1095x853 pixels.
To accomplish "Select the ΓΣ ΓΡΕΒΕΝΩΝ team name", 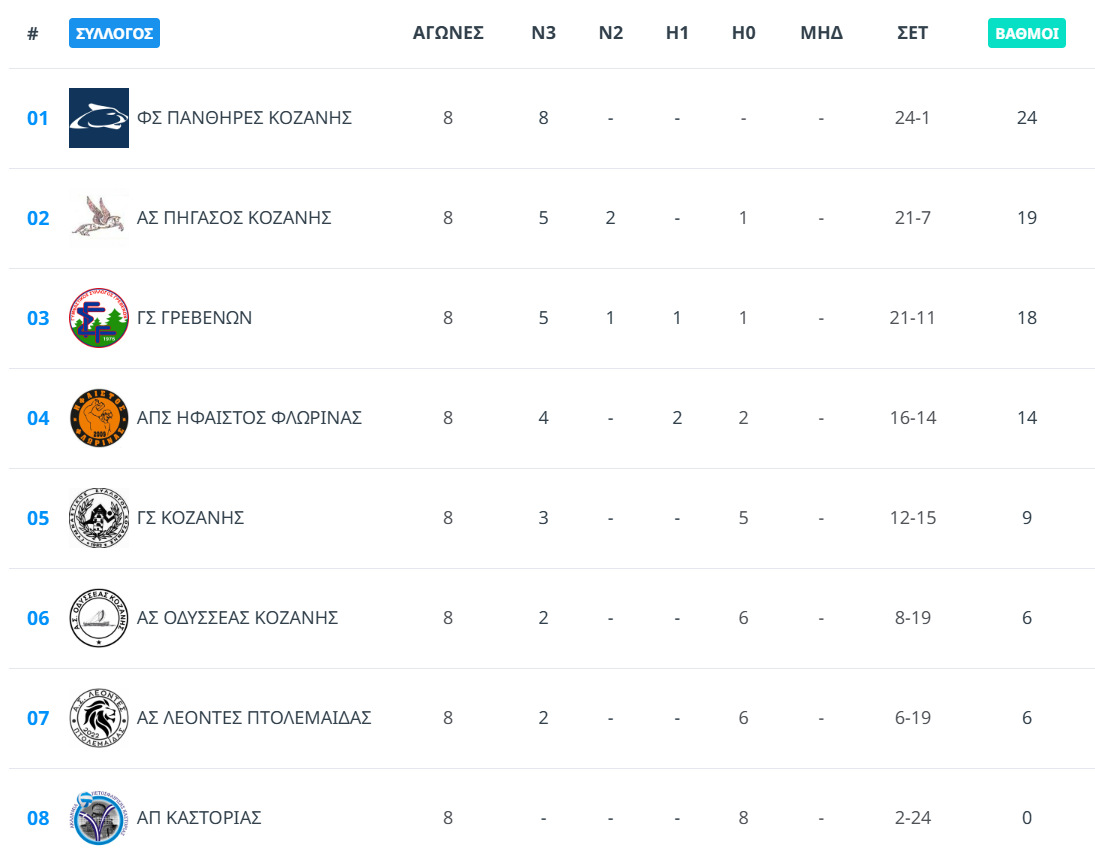I will [x=194, y=318].
